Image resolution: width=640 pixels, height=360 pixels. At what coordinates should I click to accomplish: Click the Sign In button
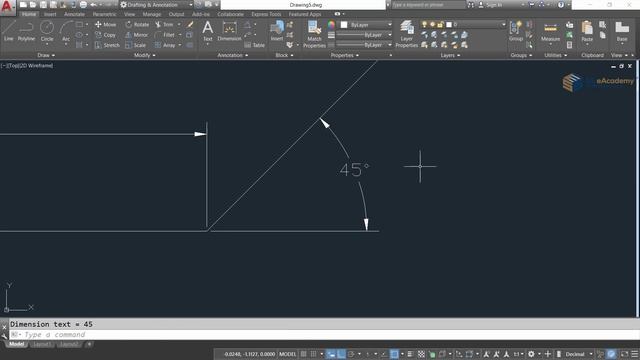coord(490,5)
